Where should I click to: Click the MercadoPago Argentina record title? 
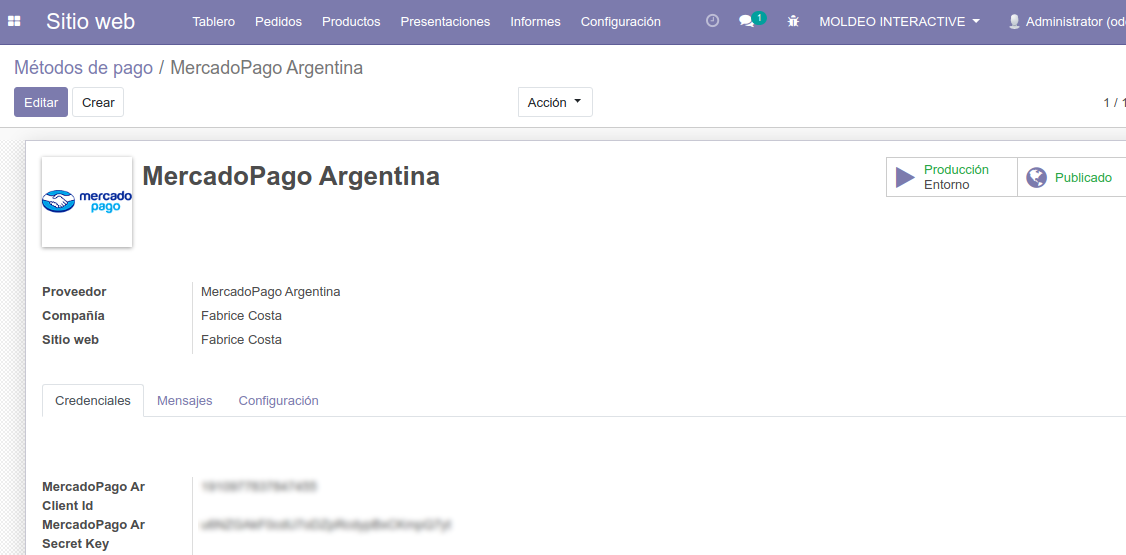pos(291,176)
